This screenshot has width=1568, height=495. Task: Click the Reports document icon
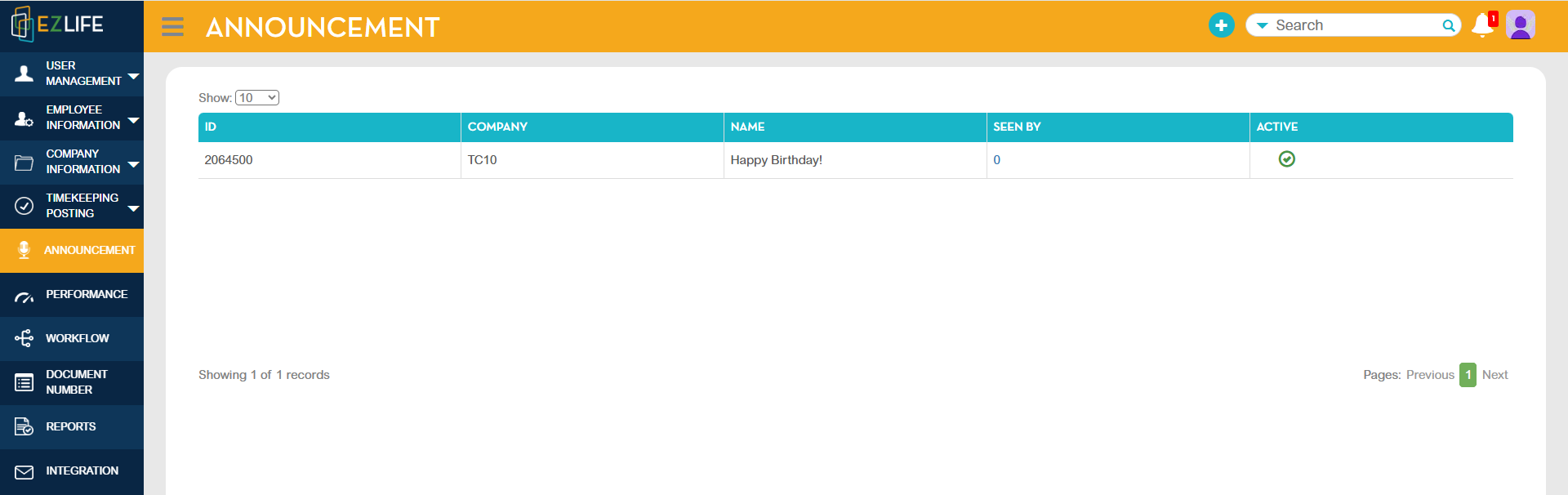pyautogui.click(x=24, y=426)
